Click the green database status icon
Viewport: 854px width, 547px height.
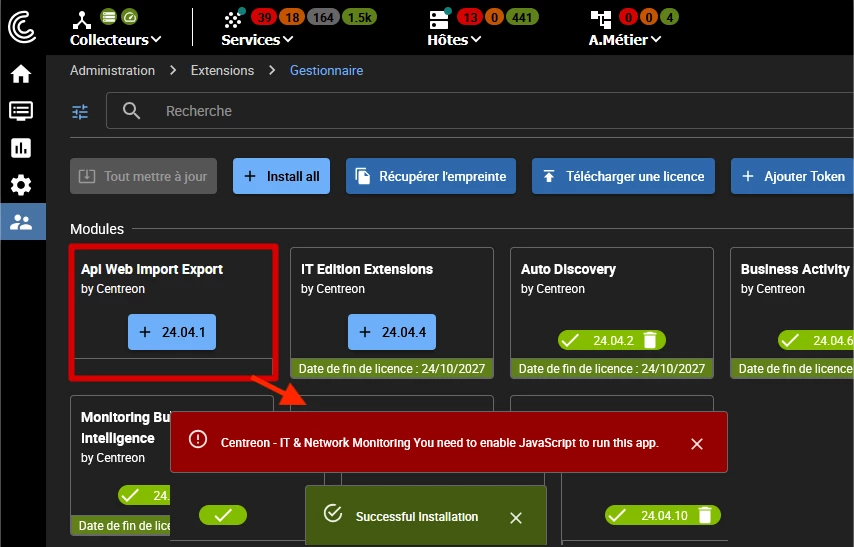[x=109, y=17]
